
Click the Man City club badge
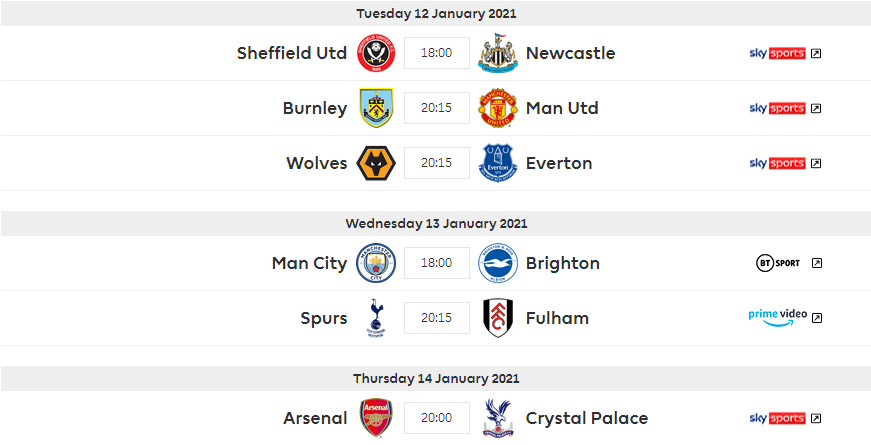pos(376,263)
